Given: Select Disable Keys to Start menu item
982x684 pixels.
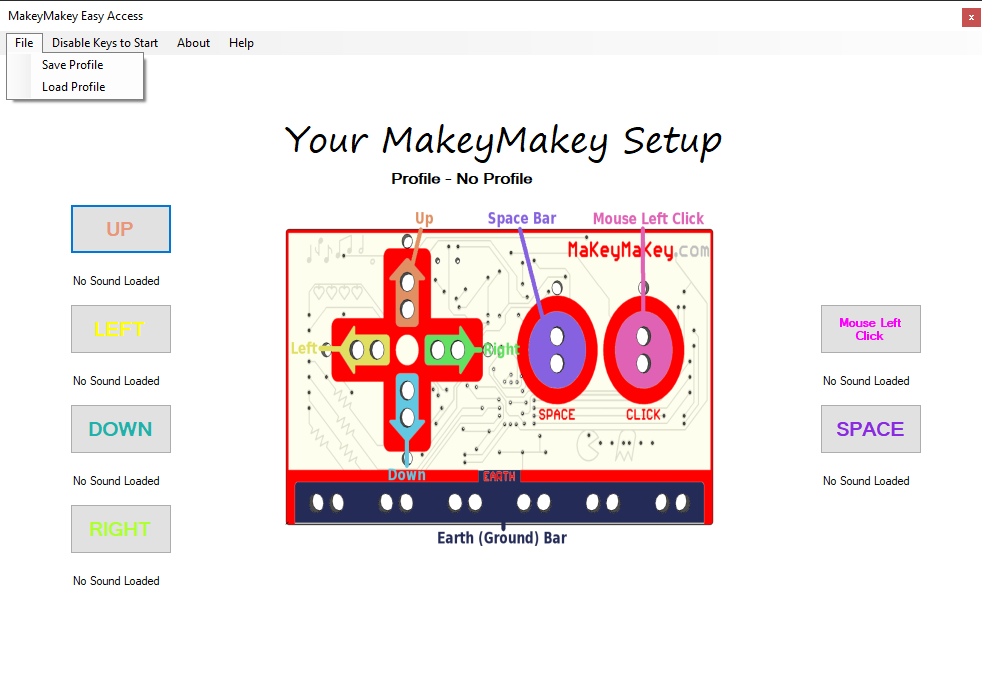Looking at the screenshot, I should pos(105,43).
